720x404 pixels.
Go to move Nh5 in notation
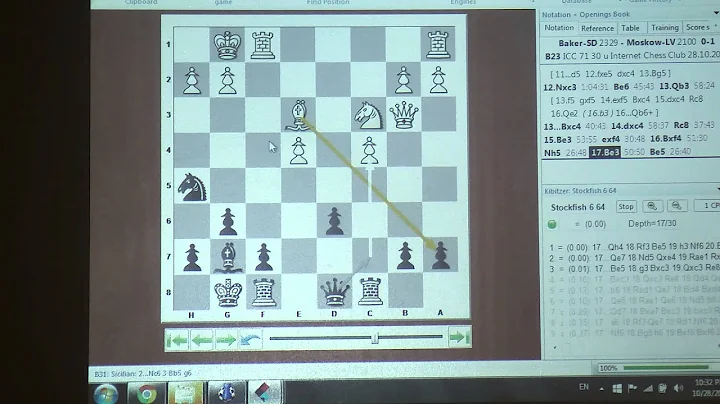pos(552,153)
